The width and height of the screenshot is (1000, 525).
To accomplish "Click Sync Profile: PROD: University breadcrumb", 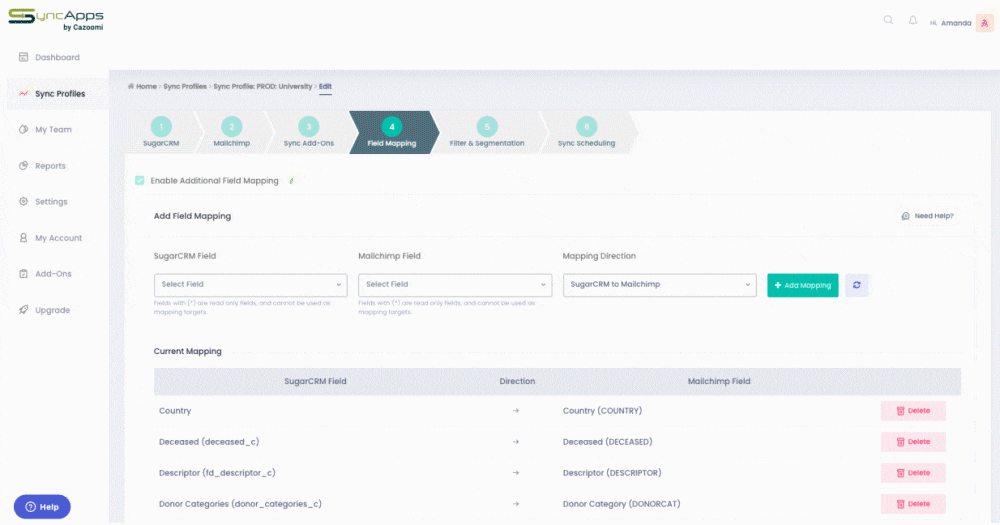I will click(263, 86).
